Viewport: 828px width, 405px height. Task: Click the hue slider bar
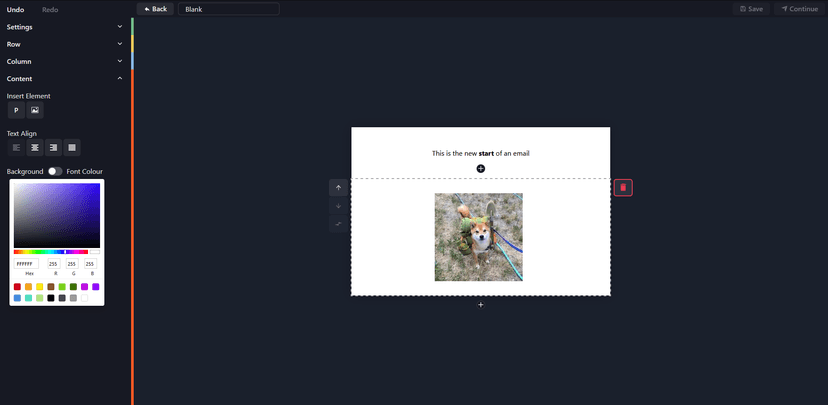tap(50, 252)
